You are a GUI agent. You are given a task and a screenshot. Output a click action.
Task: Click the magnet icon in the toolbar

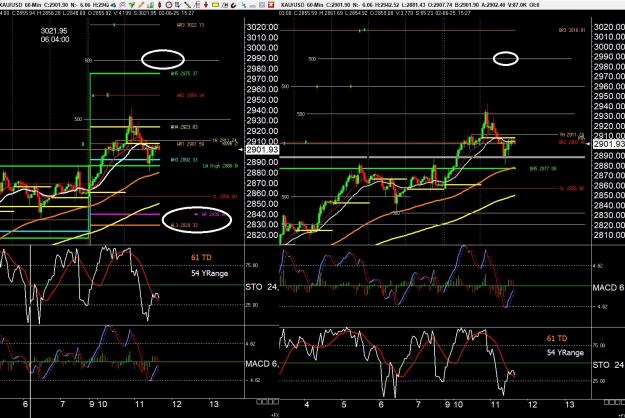pyautogui.click(x=233, y=5)
